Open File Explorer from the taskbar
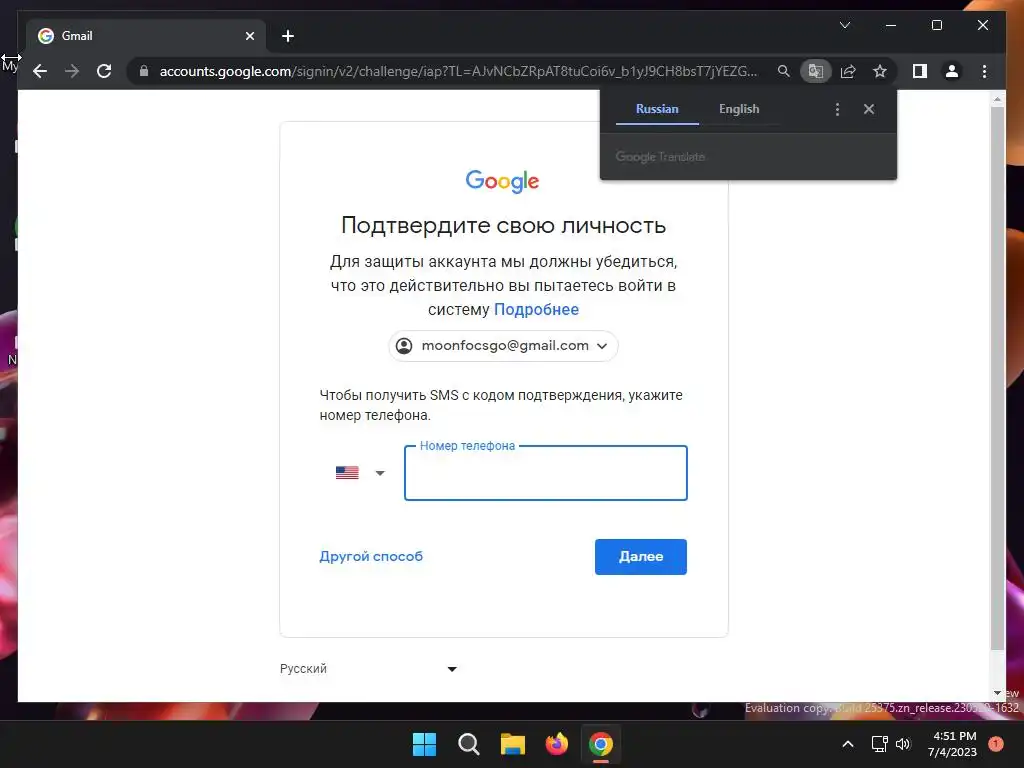 point(513,744)
